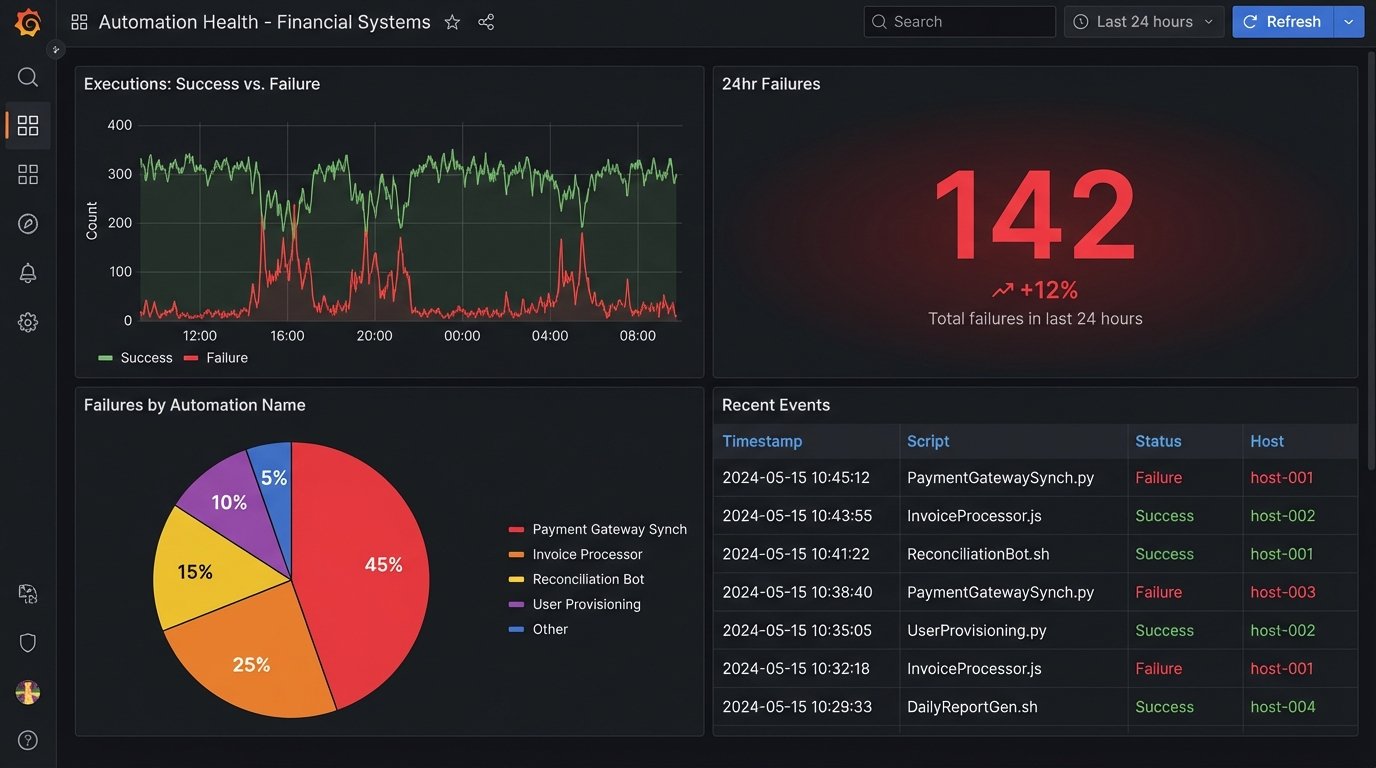Select the Dashboards icon in the sidebar
This screenshot has height=768, width=1376.
[27, 125]
